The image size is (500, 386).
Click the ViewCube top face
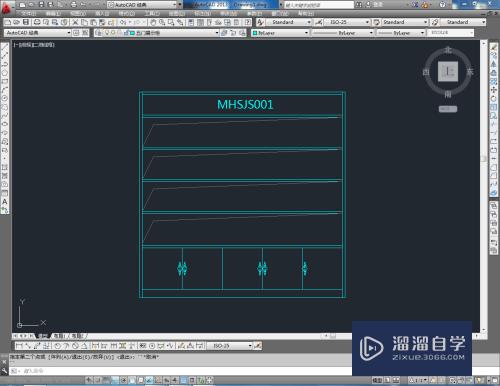pos(448,71)
